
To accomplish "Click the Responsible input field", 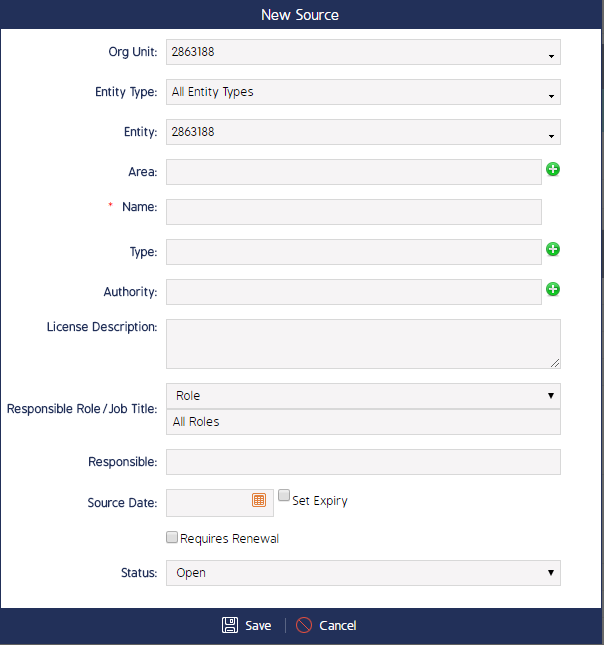I will point(363,462).
